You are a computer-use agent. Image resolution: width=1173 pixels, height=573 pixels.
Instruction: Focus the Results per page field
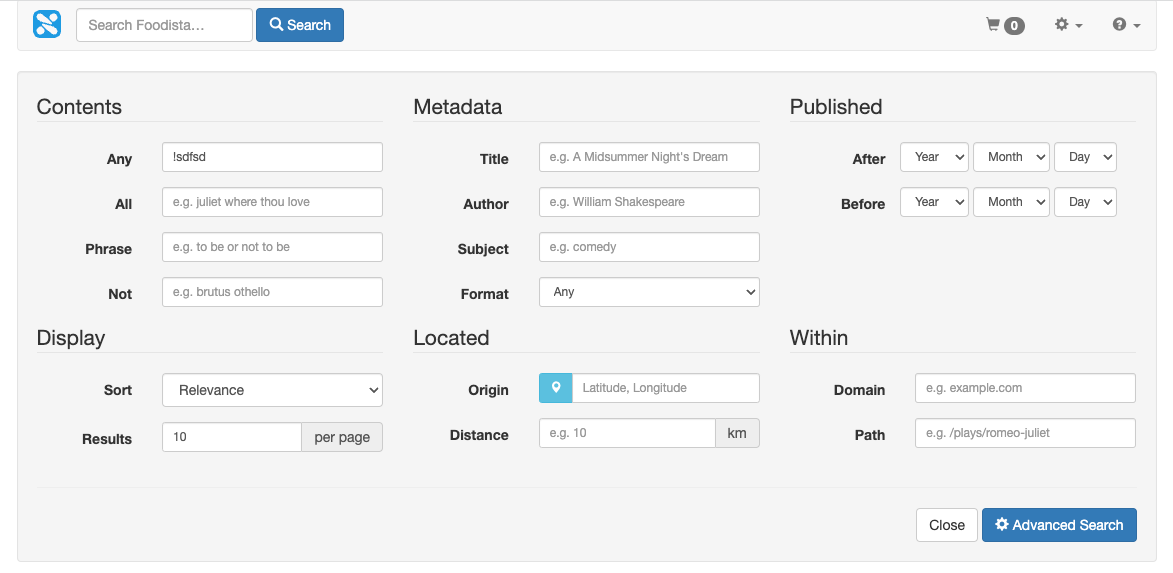pos(231,437)
